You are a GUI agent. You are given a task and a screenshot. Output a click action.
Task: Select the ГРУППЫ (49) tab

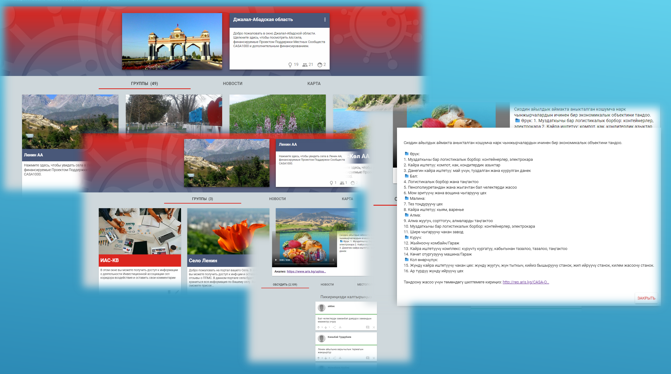[144, 83]
